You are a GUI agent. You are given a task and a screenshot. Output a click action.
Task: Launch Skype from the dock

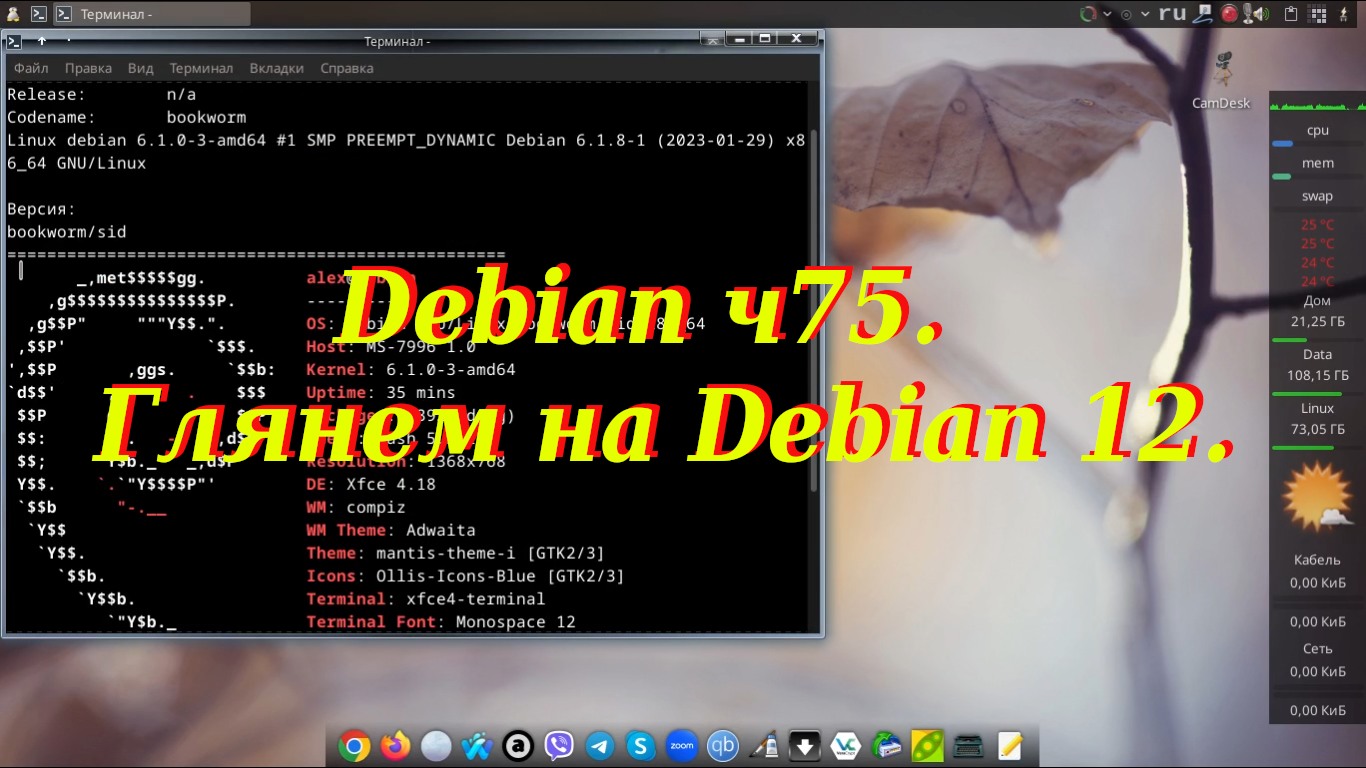641,745
